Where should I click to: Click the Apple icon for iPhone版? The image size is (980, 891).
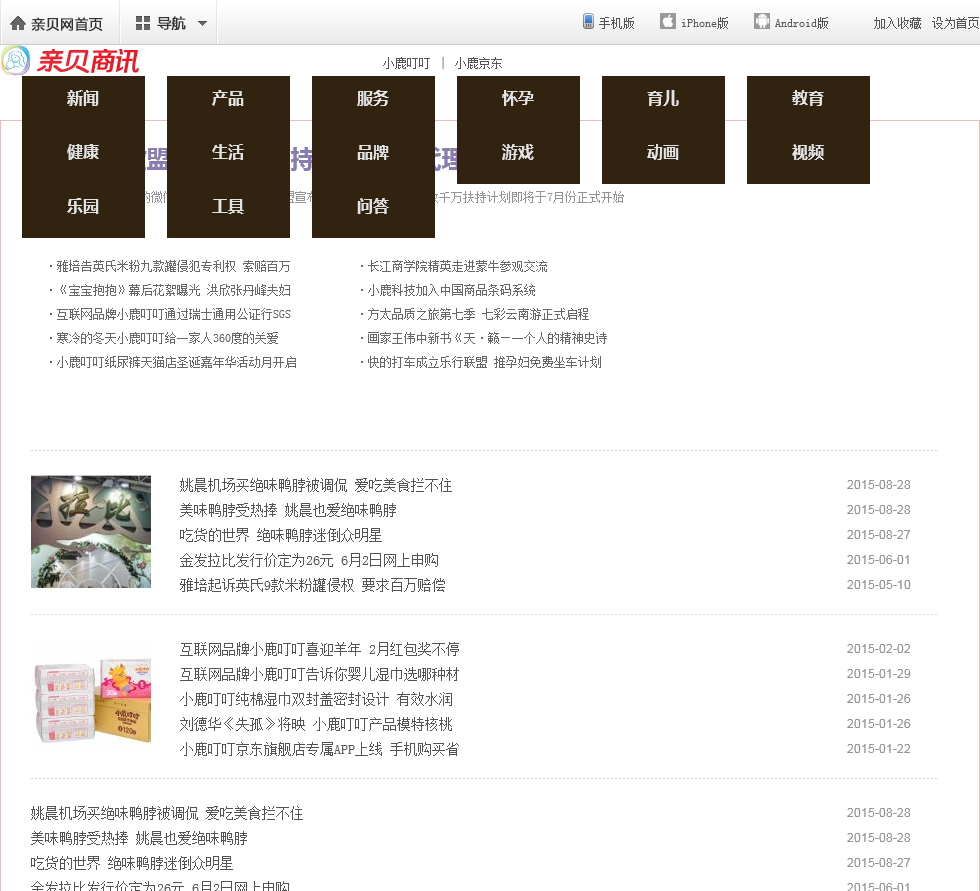(668, 21)
